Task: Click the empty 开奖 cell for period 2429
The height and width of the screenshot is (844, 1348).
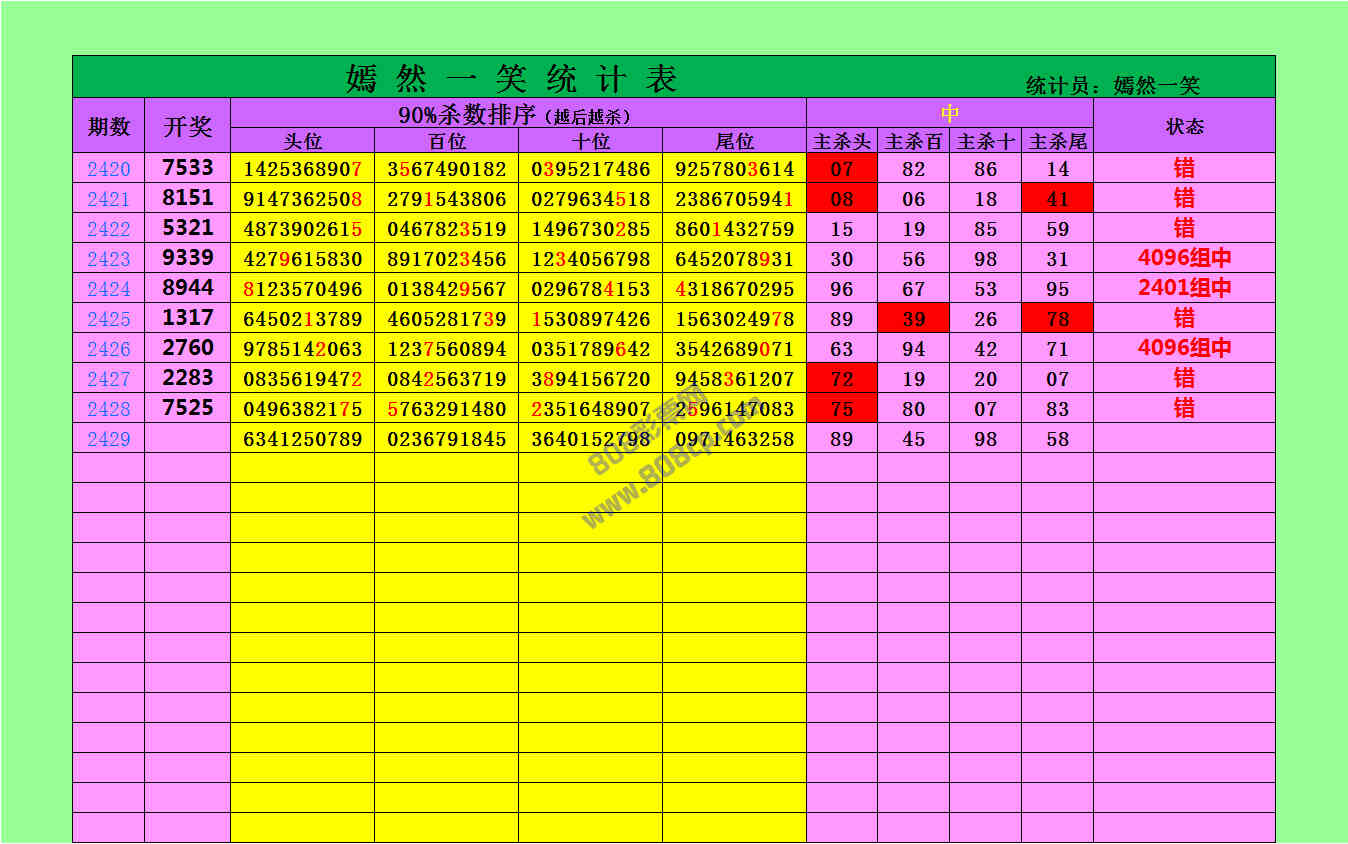Action: pyautogui.click(x=187, y=439)
